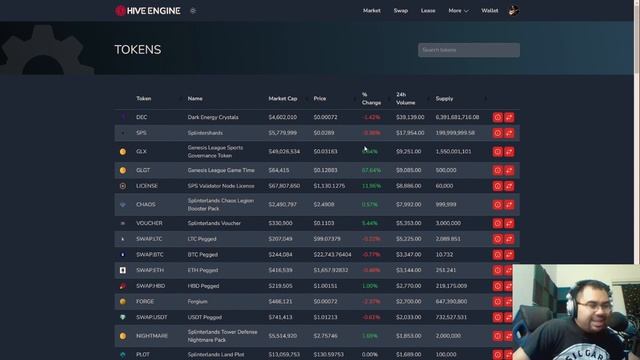Trade the Splinterlands VOUCHER token
Screen dimensions: 640x360
tap(509, 224)
